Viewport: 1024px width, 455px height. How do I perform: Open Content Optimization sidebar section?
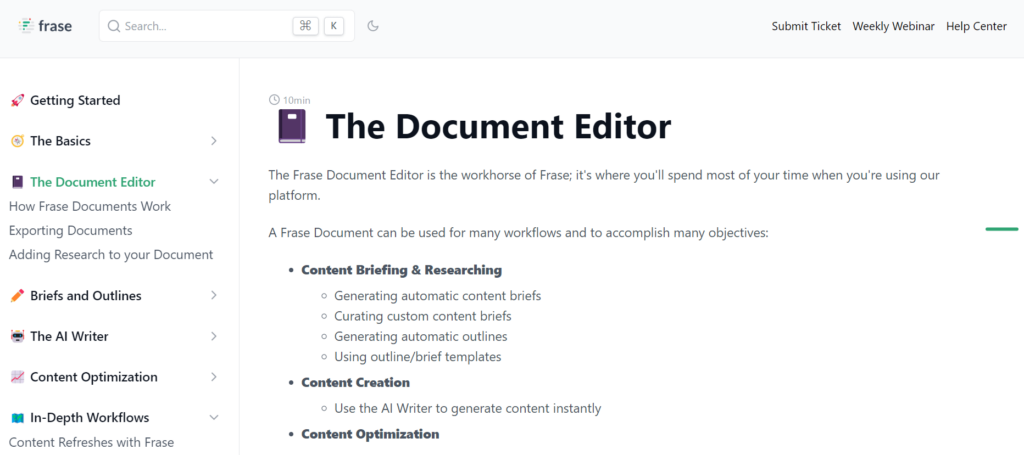click(x=93, y=377)
